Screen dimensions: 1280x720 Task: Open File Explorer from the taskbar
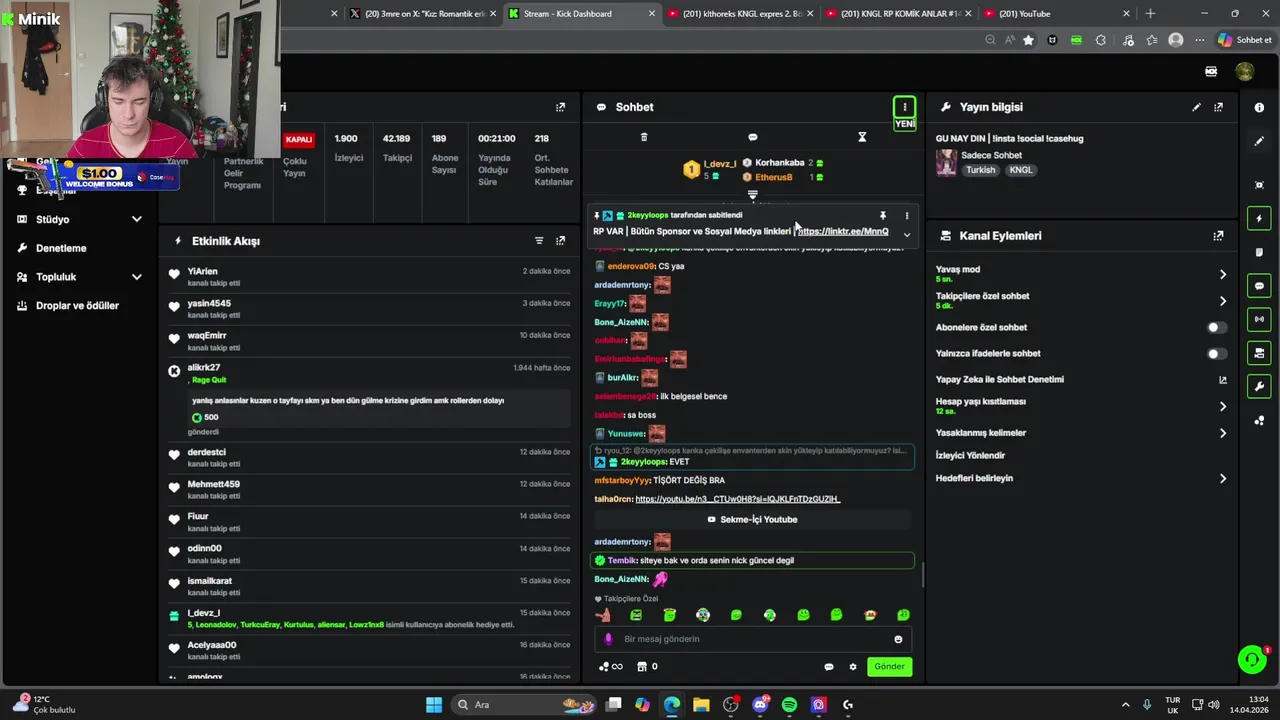click(701, 705)
